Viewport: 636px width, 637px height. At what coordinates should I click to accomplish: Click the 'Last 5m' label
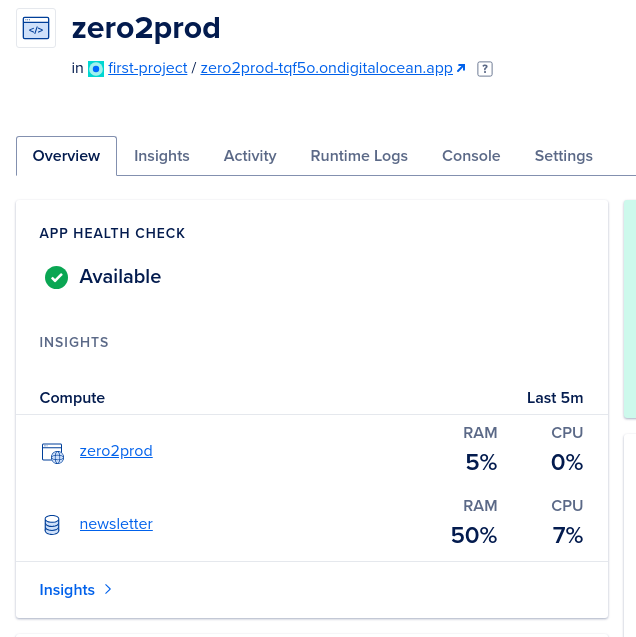point(555,398)
